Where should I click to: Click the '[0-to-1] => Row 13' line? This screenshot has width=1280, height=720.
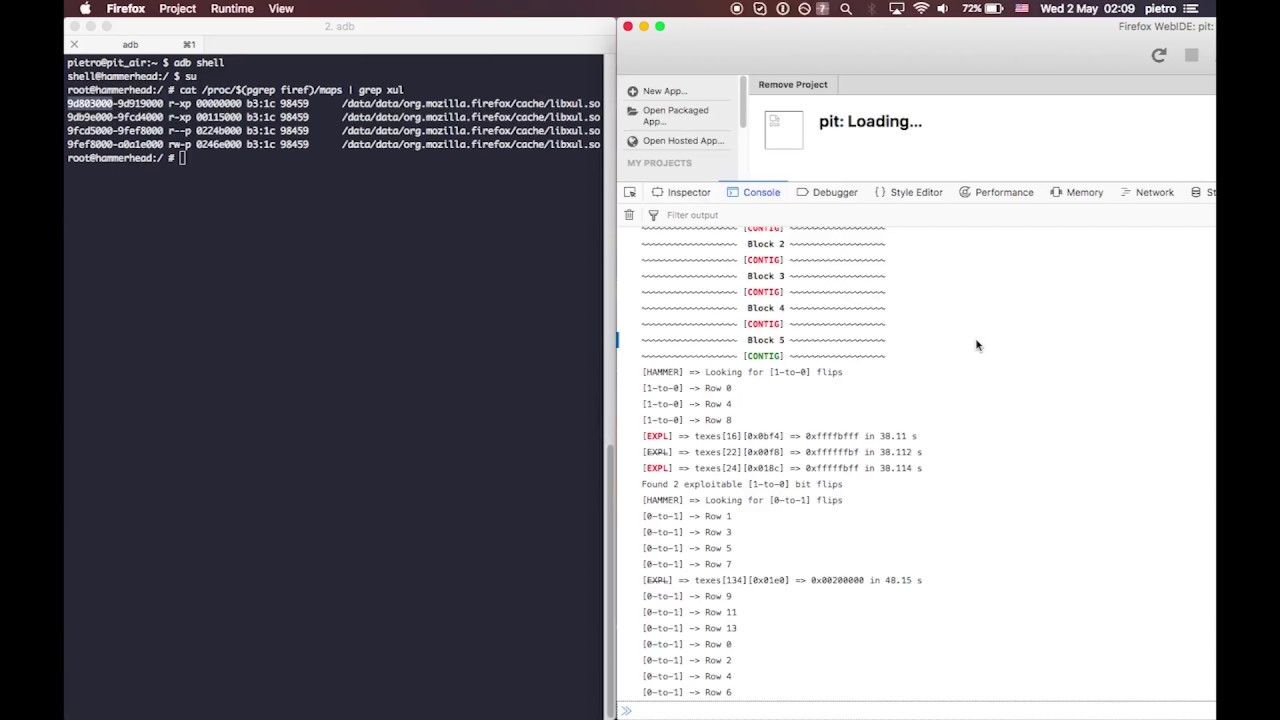[689, 628]
